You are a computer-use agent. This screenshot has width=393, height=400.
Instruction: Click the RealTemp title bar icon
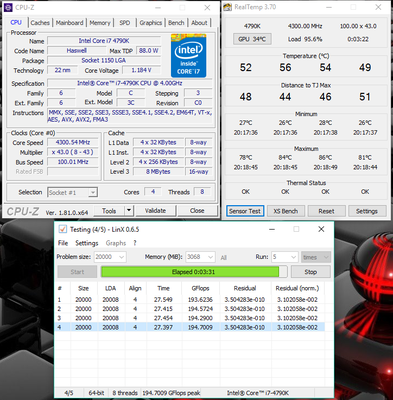coord(227,7)
